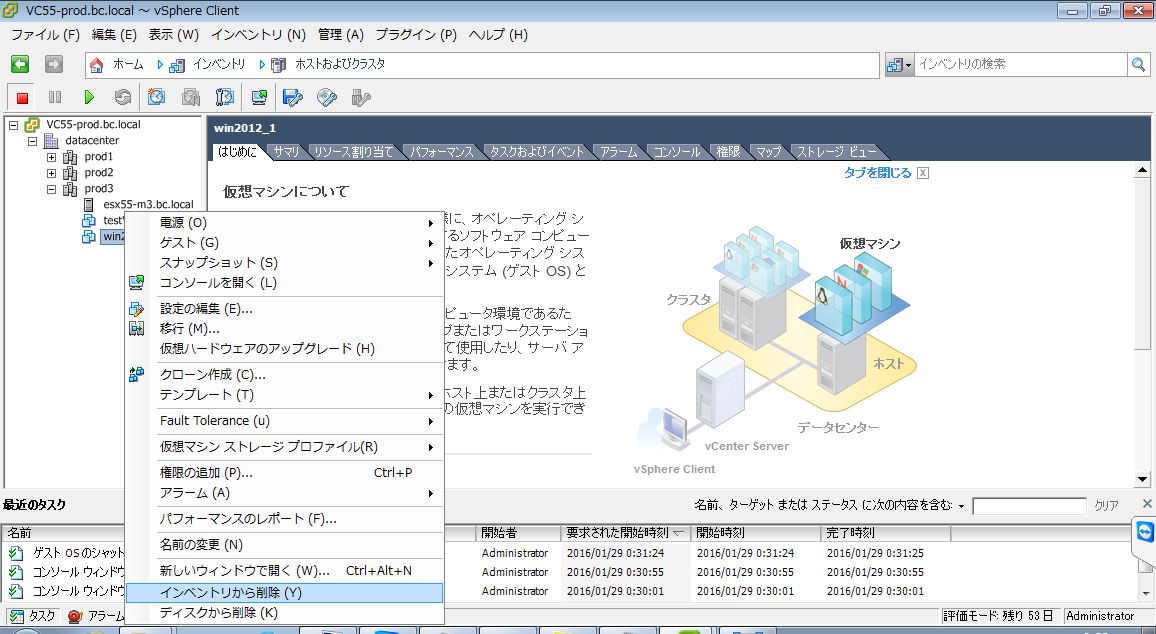The image size is (1156, 634).
Task: Collapse the prod3 cluster node
Action: [x=52, y=189]
